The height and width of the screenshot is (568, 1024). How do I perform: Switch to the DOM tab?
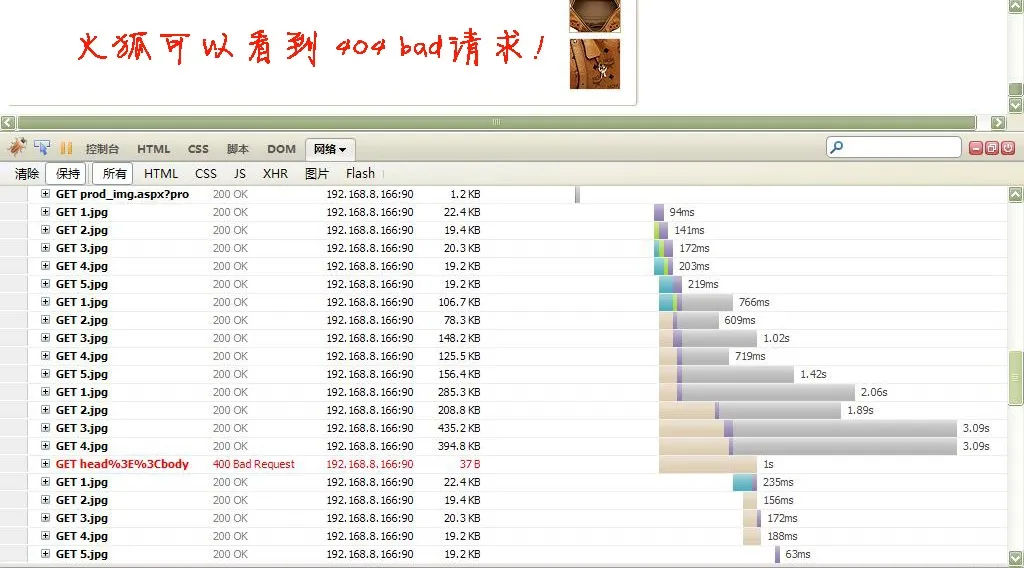pos(281,149)
